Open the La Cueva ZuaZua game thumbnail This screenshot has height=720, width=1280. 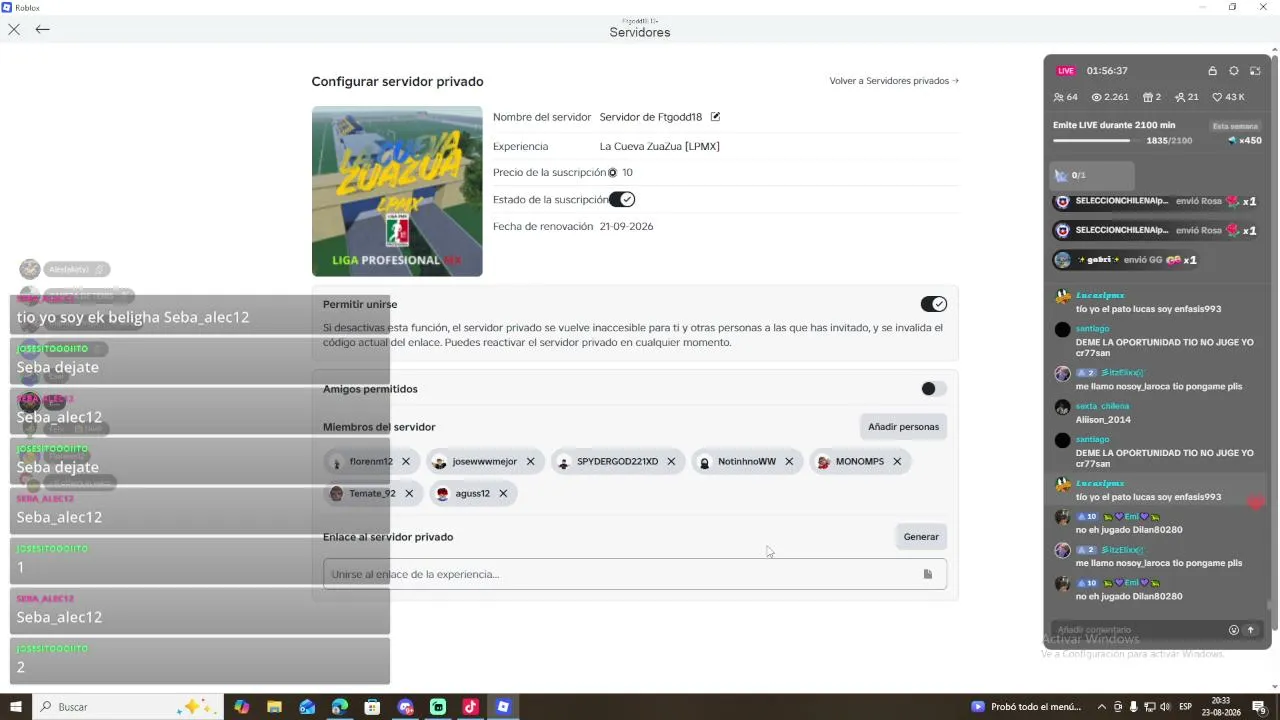tap(397, 191)
